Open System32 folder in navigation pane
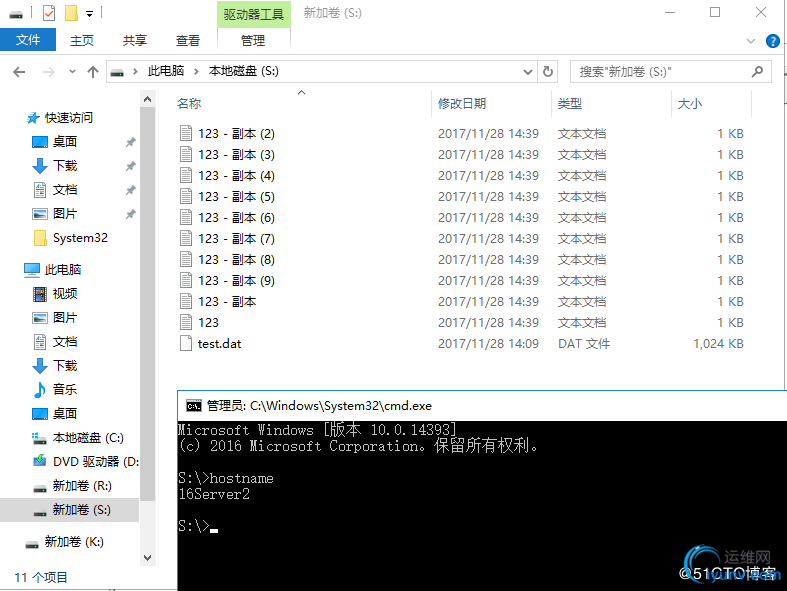The image size is (787, 591). [80, 238]
